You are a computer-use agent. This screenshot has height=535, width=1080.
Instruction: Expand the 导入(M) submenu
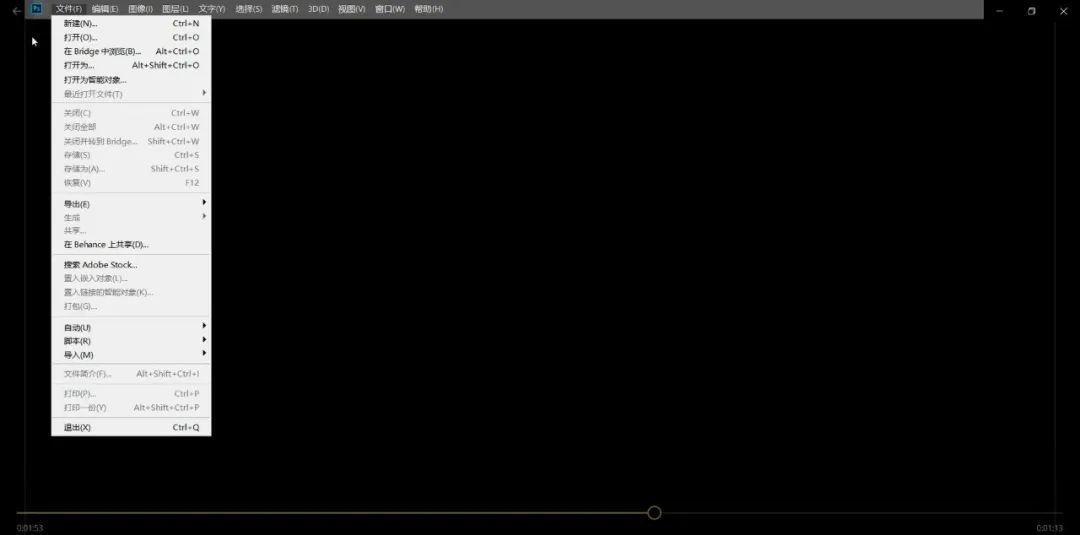(78, 355)
